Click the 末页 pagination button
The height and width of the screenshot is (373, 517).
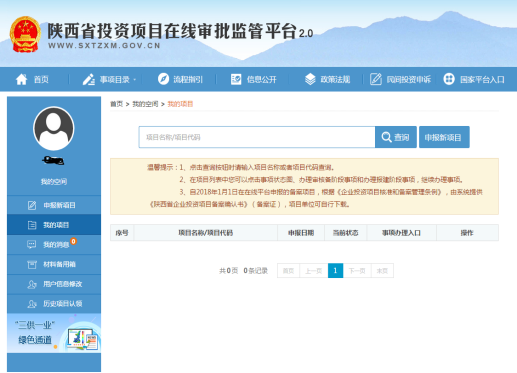coord(382,271)
